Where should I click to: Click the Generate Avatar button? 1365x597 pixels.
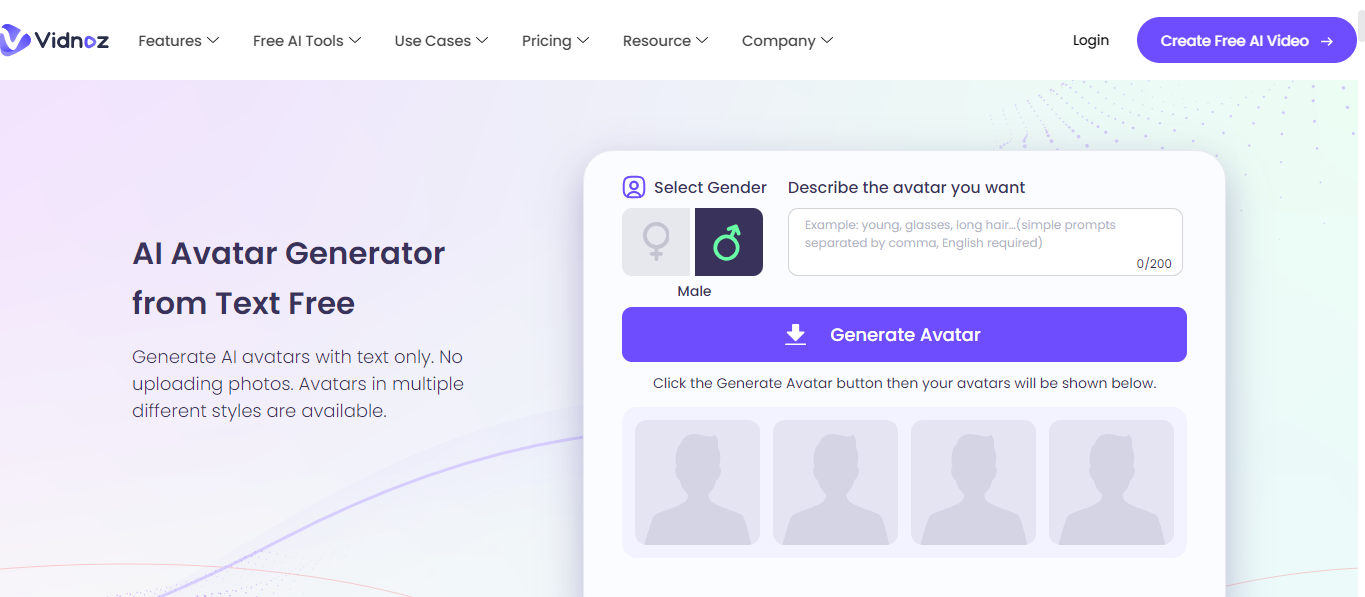click(904, 334)
